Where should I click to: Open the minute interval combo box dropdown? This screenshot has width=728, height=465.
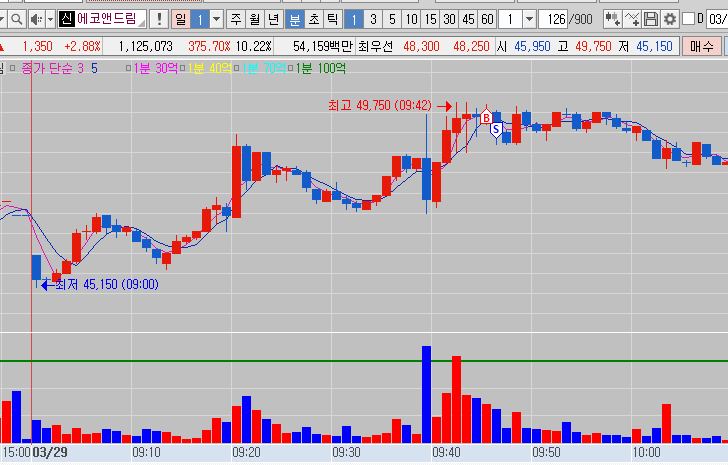coord(528,19)
